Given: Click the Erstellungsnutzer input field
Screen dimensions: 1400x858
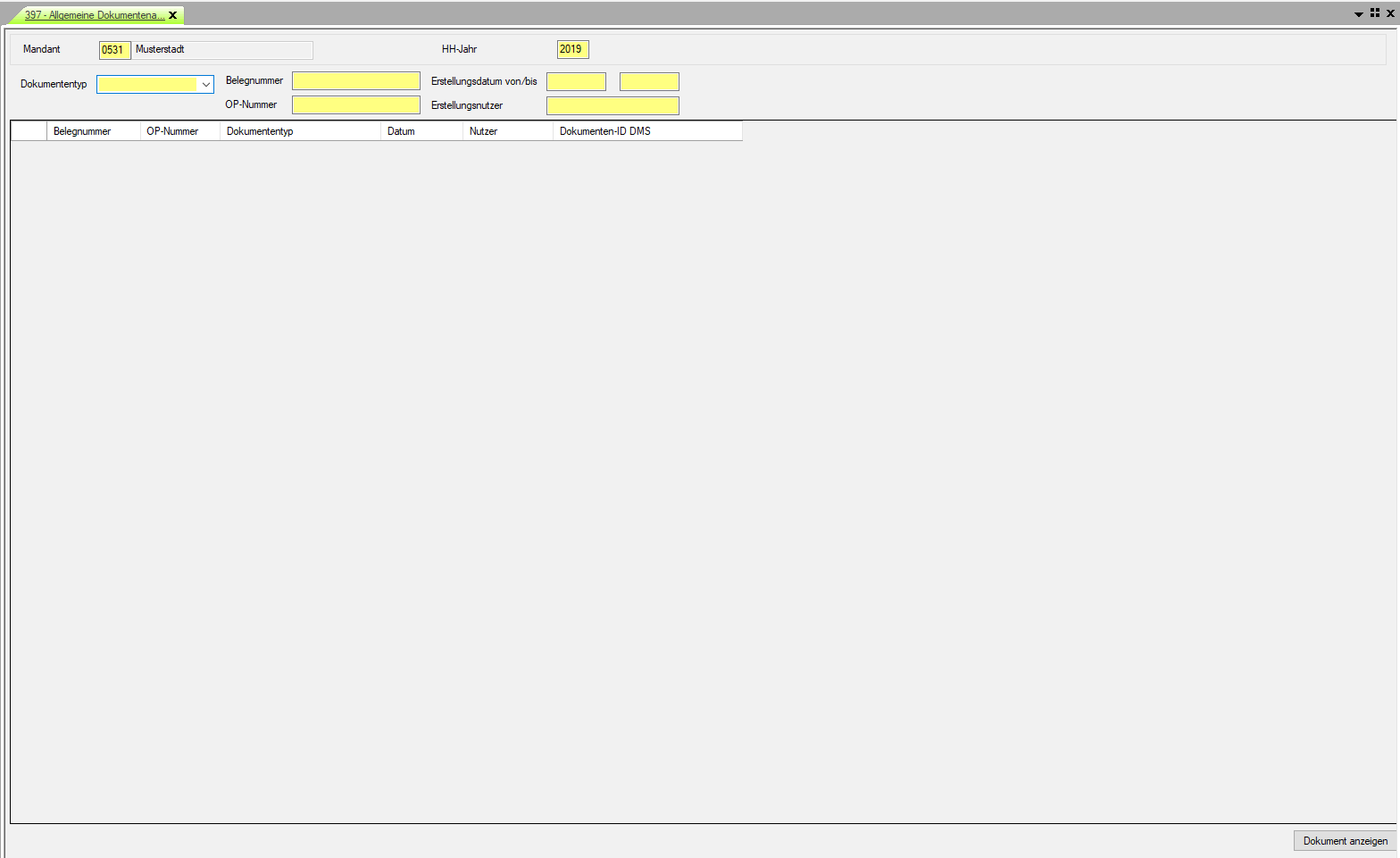Looking at the screenshot, I should tap(612, 106).
